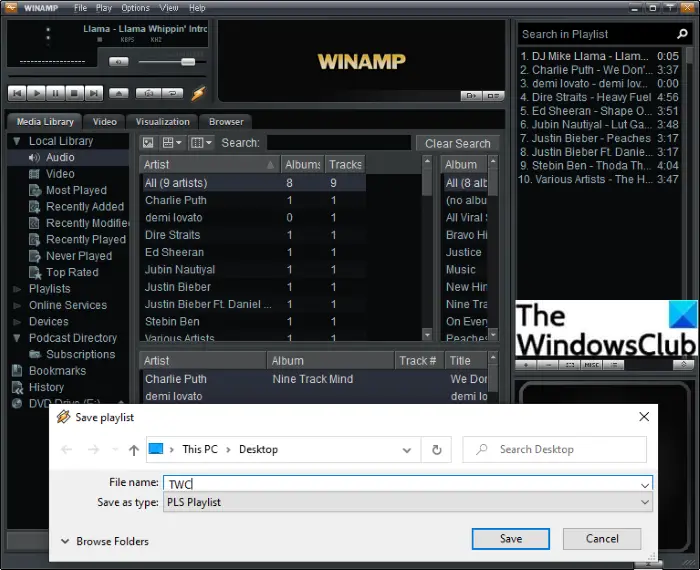Expand Browse Folders in Save dialog
The height and width of the screenshot is (570, 700).
click(x=104, y=541)
